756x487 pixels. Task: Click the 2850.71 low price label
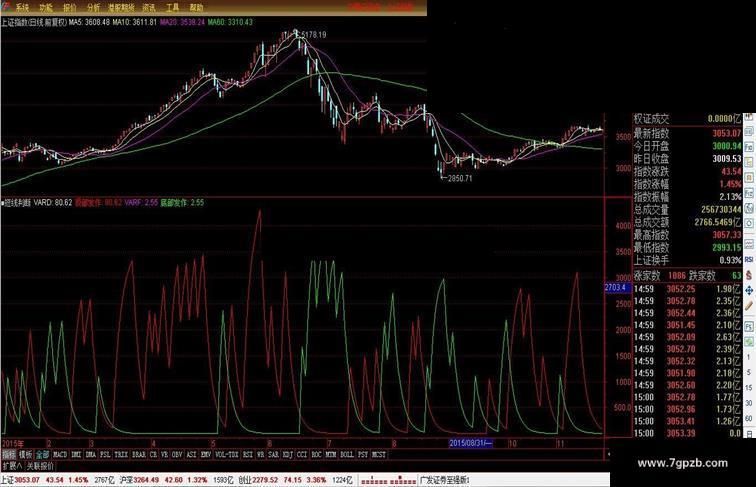coord(460,178)
